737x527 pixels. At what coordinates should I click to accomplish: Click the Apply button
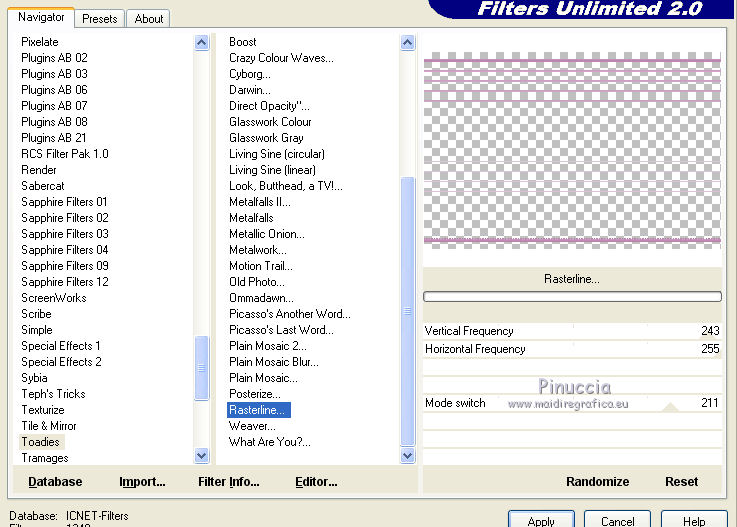(x=541, y=520)
